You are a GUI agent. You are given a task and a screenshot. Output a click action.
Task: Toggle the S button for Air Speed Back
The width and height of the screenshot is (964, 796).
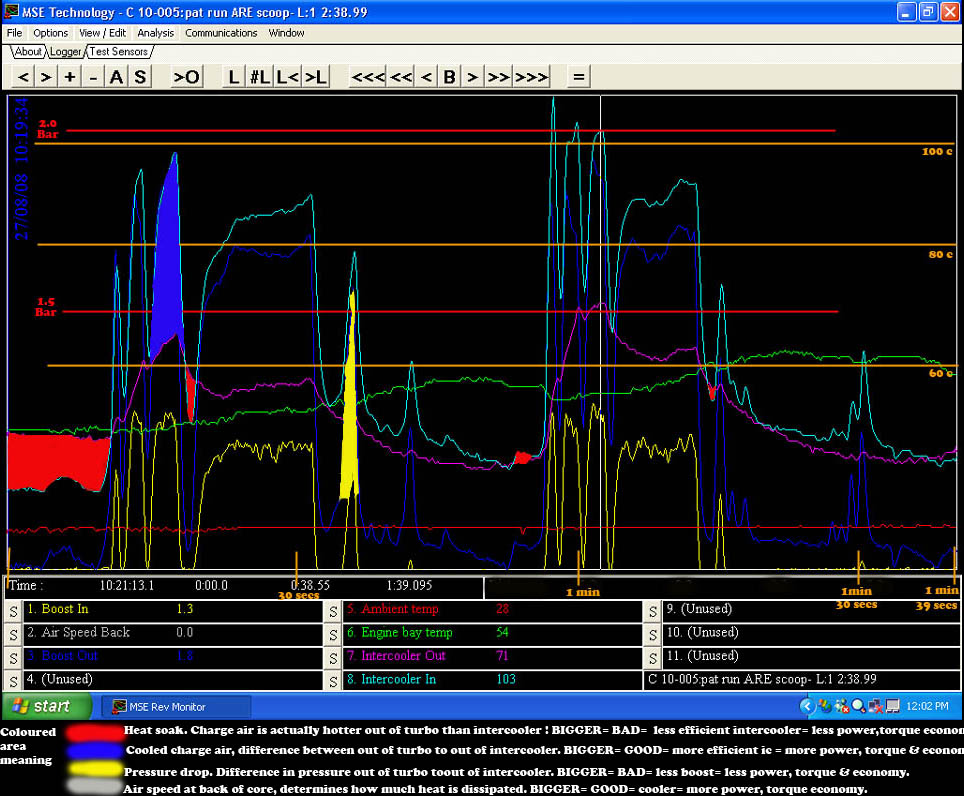[x=14, y=635]
